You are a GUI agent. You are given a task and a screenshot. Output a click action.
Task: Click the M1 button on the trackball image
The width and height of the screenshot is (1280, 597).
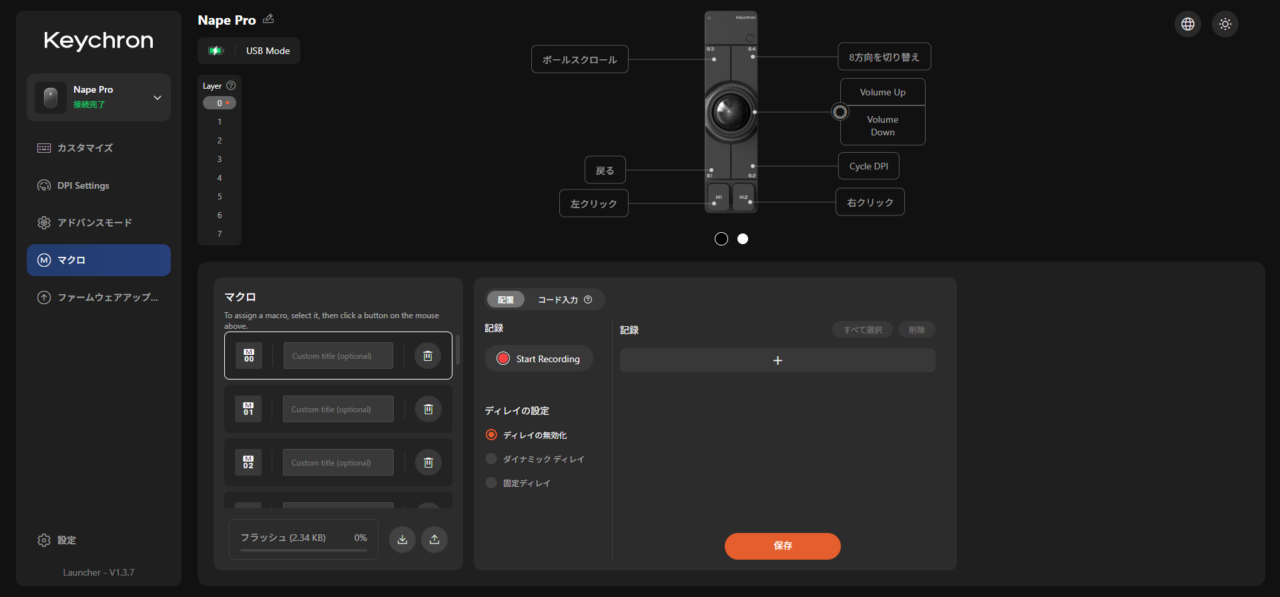coord(718,196)
